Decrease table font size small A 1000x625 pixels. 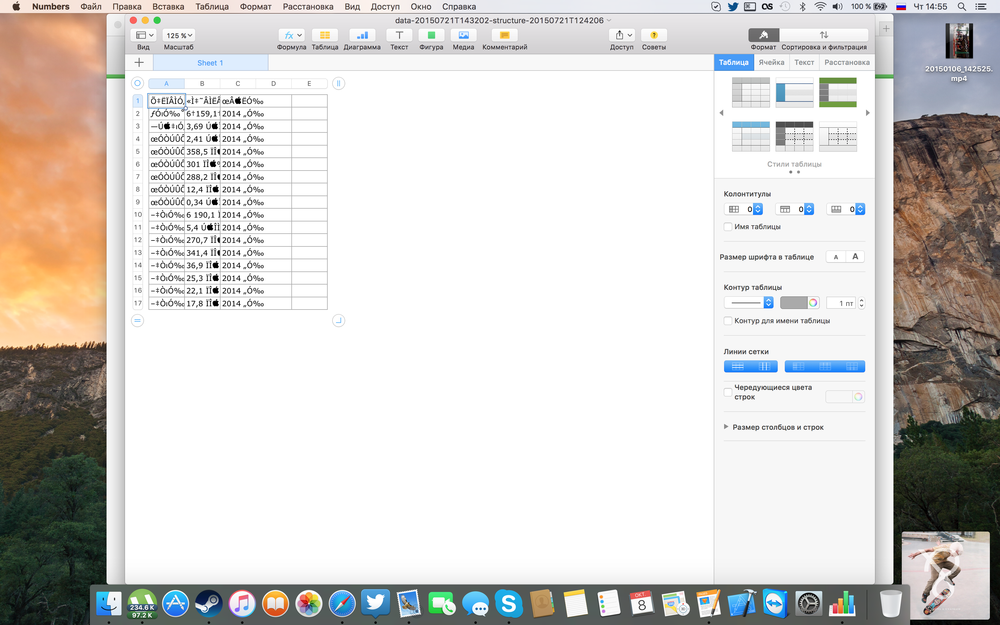[x=835, y=257]
